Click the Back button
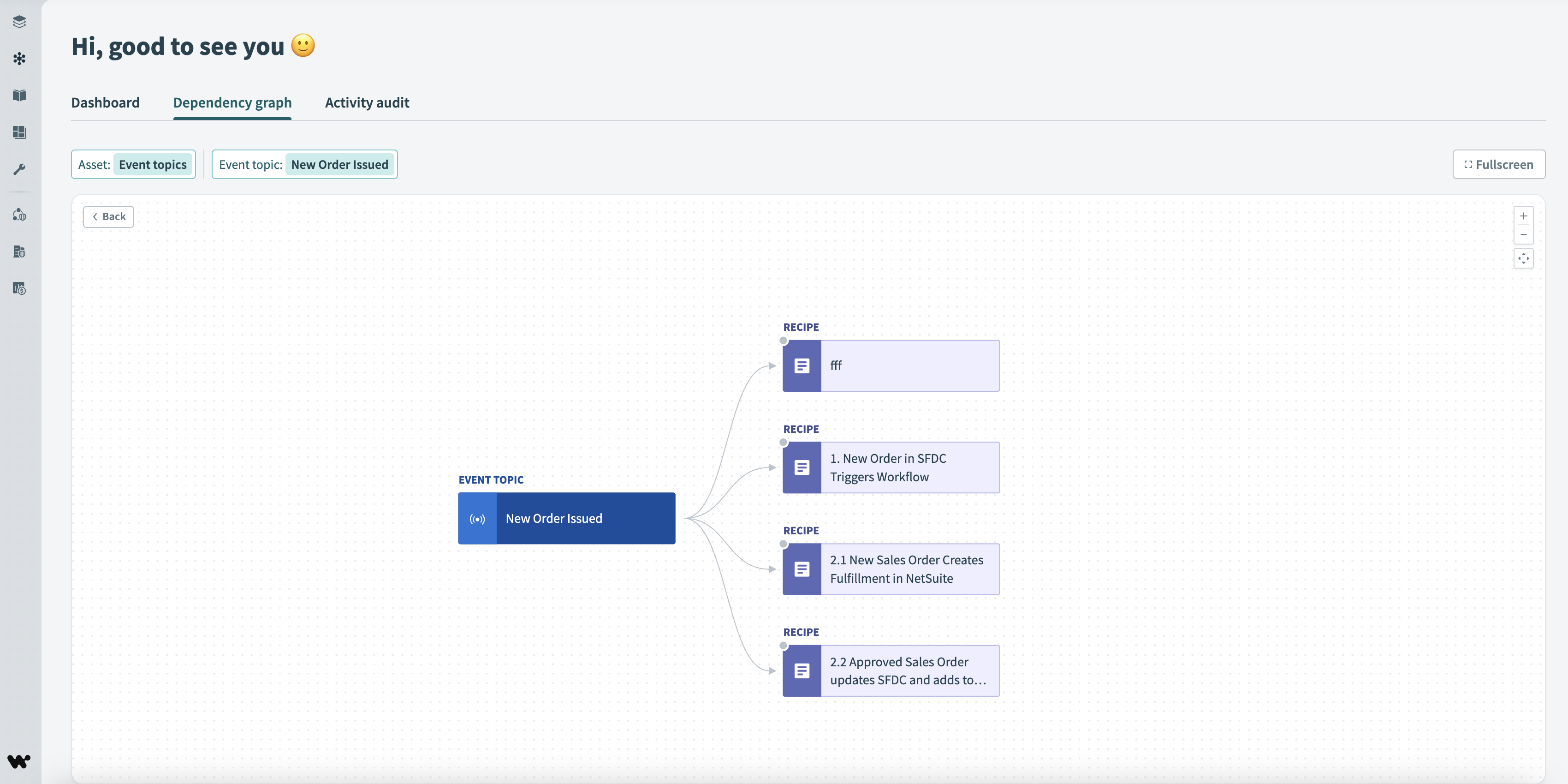This screenshot has height=784, width=1568. (x=108, y=216)
